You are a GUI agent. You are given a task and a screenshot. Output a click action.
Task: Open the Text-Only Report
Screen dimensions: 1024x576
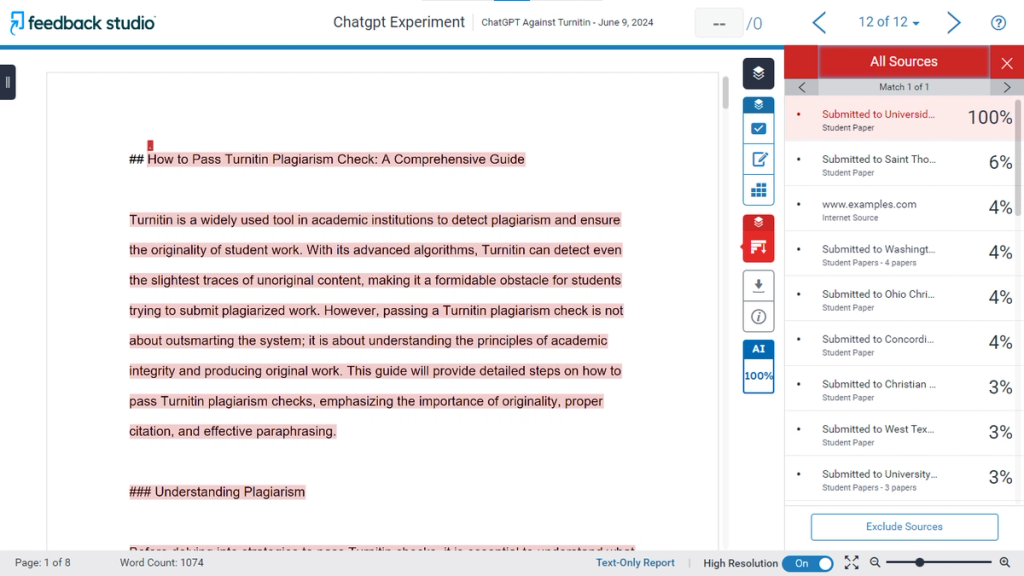[x=635, y=563]
